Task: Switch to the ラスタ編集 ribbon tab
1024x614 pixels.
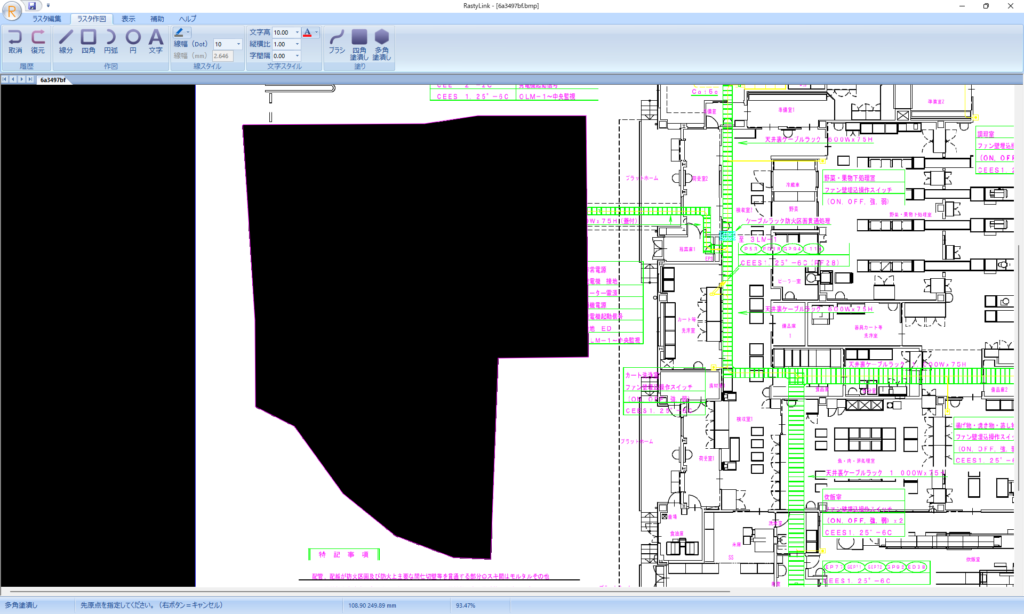Action: click(46, 19)
